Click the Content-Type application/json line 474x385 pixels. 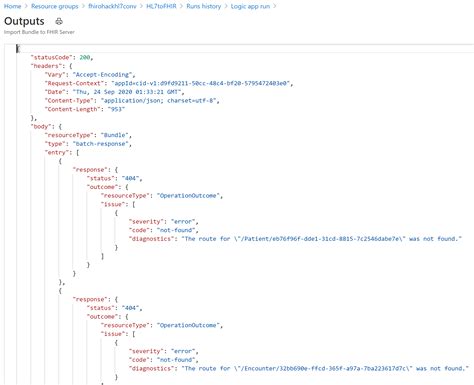132,101
